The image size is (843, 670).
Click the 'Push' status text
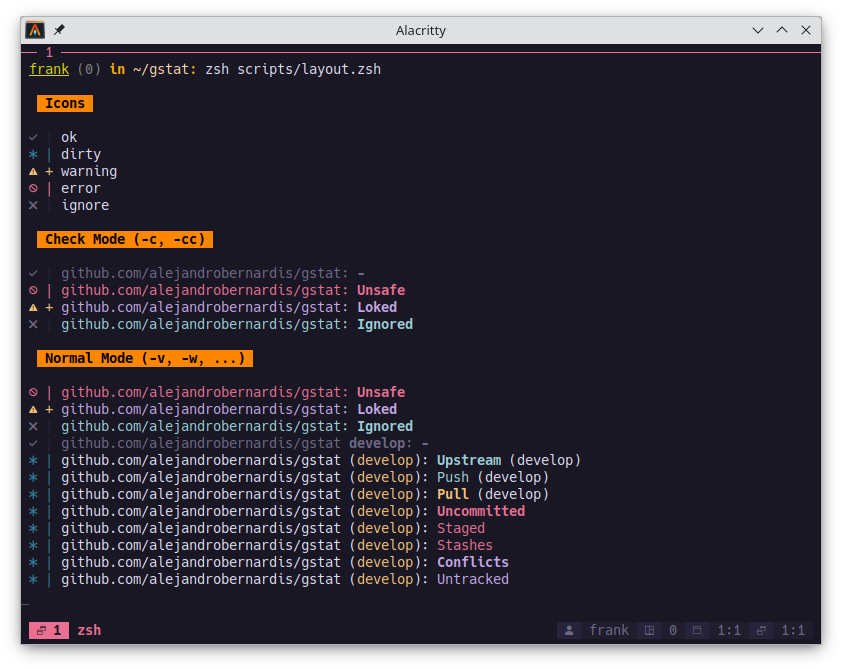coord(453,477)
